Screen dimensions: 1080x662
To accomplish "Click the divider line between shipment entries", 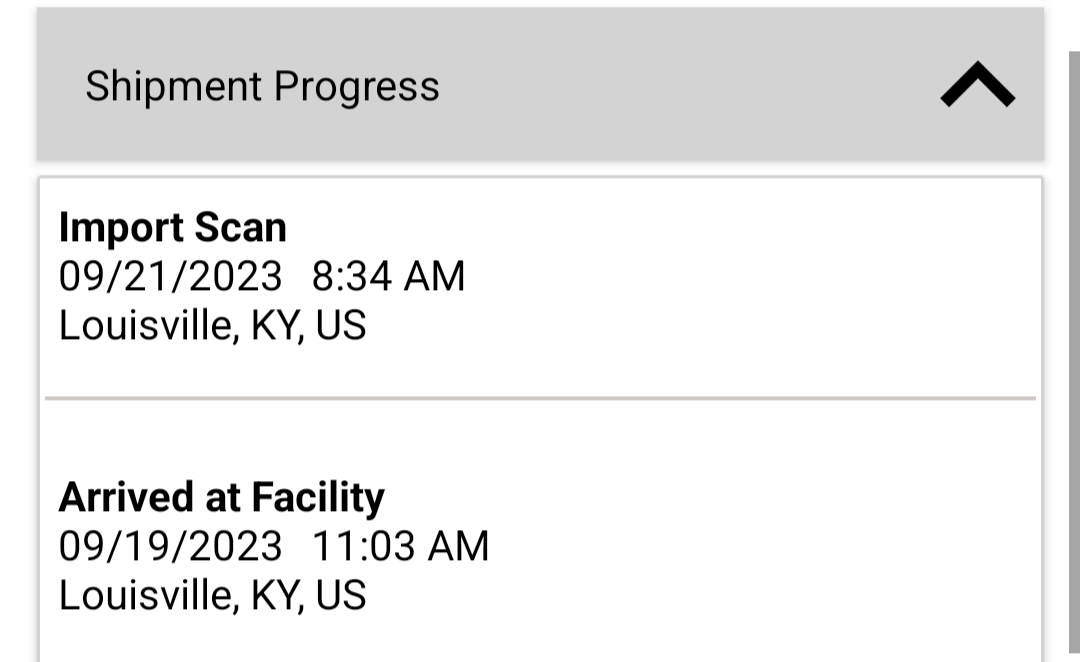I will click(540, 398).
